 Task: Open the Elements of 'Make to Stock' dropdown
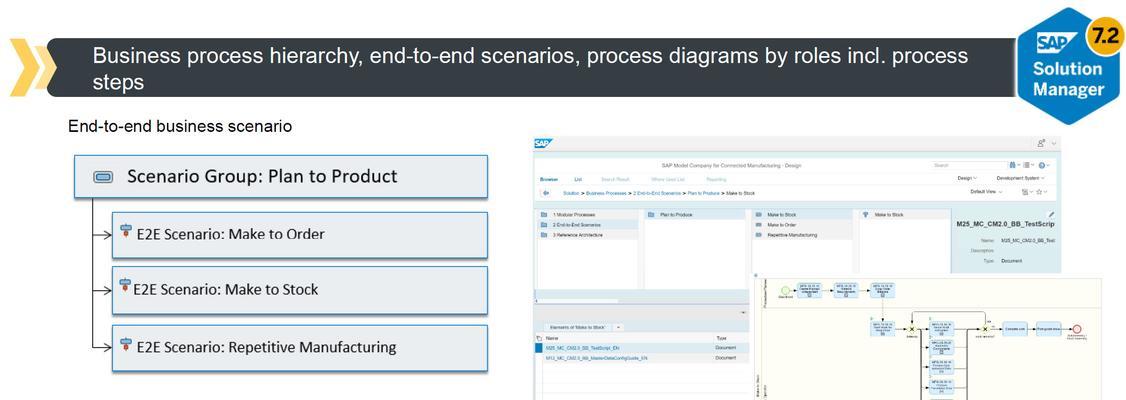pos(579,327)
